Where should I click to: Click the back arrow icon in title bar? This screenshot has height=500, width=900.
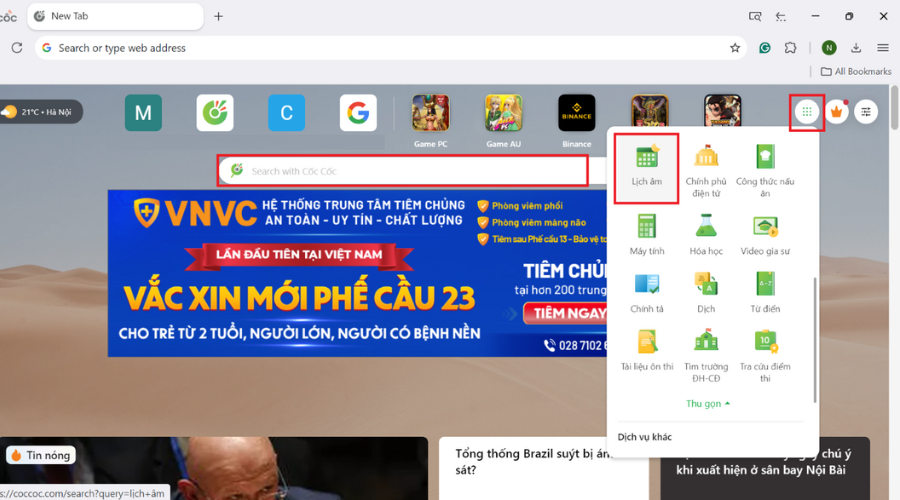pos(781,17)
